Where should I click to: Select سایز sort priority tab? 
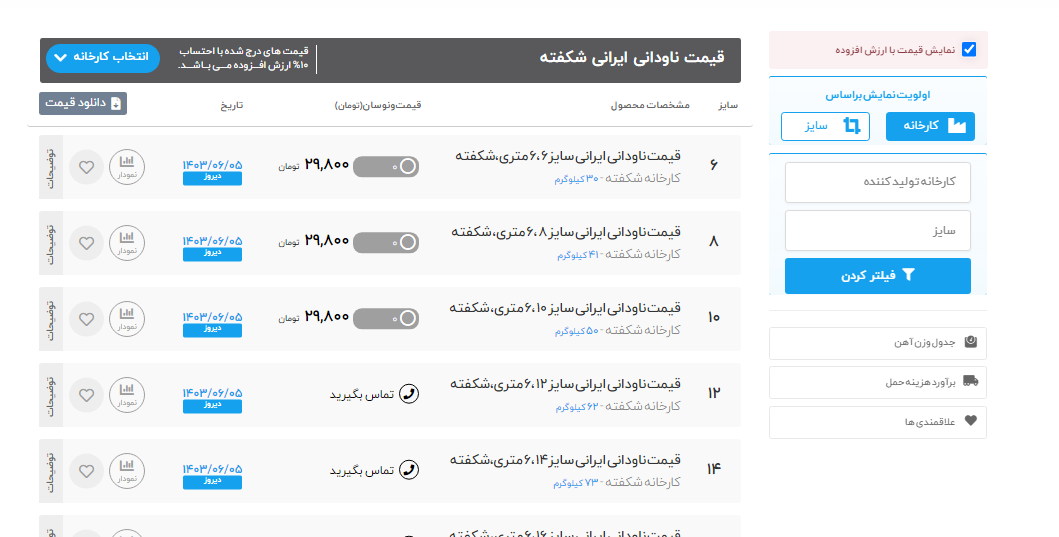pos(825,127)
